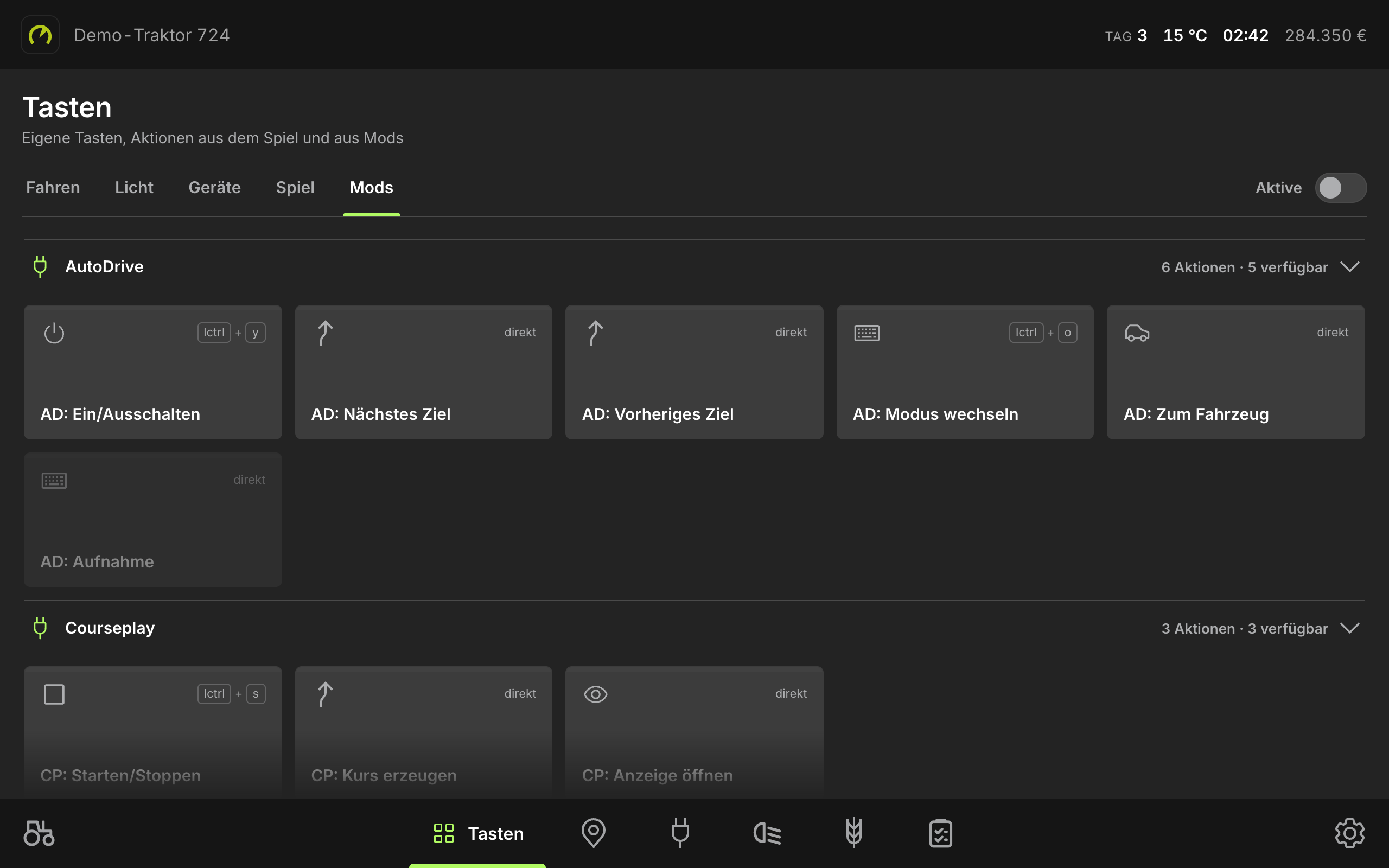Screen dimensions: 1389x868
Task: Collapse the Courseplay section chevron
Action: [1350, 628]
